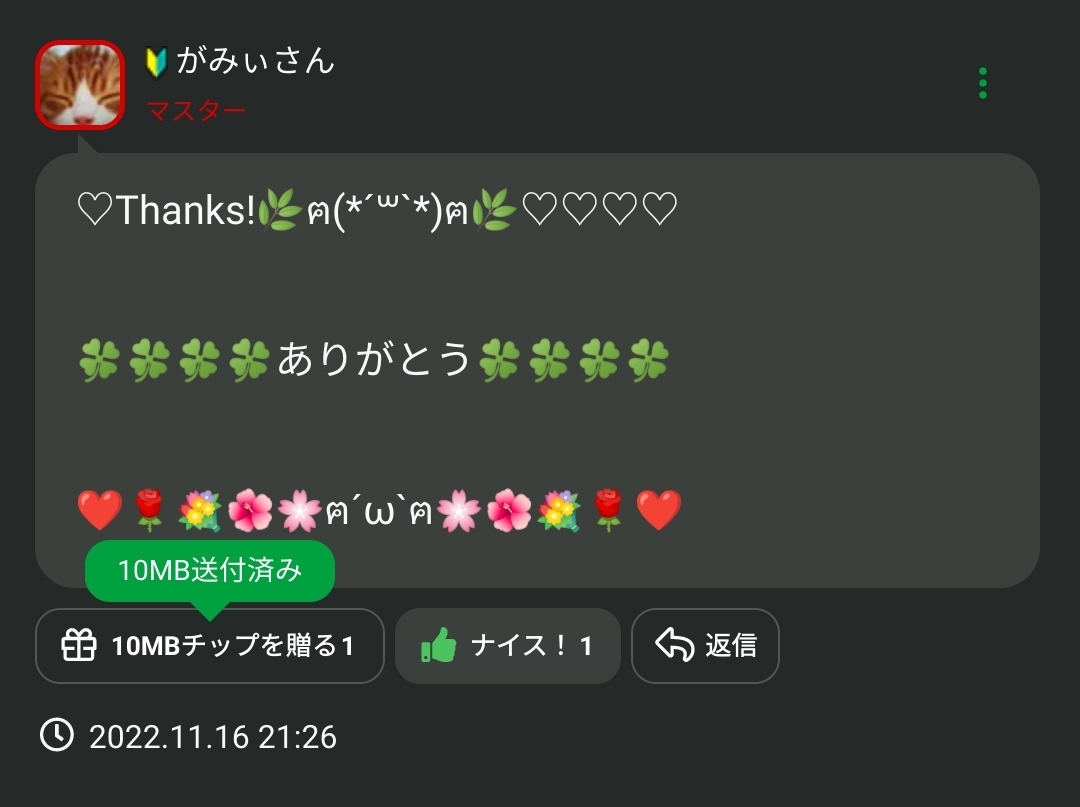This screenshot has width=1080, height=807.
Task: Click the clock icon beside timestamp
Action: point(56,735)
